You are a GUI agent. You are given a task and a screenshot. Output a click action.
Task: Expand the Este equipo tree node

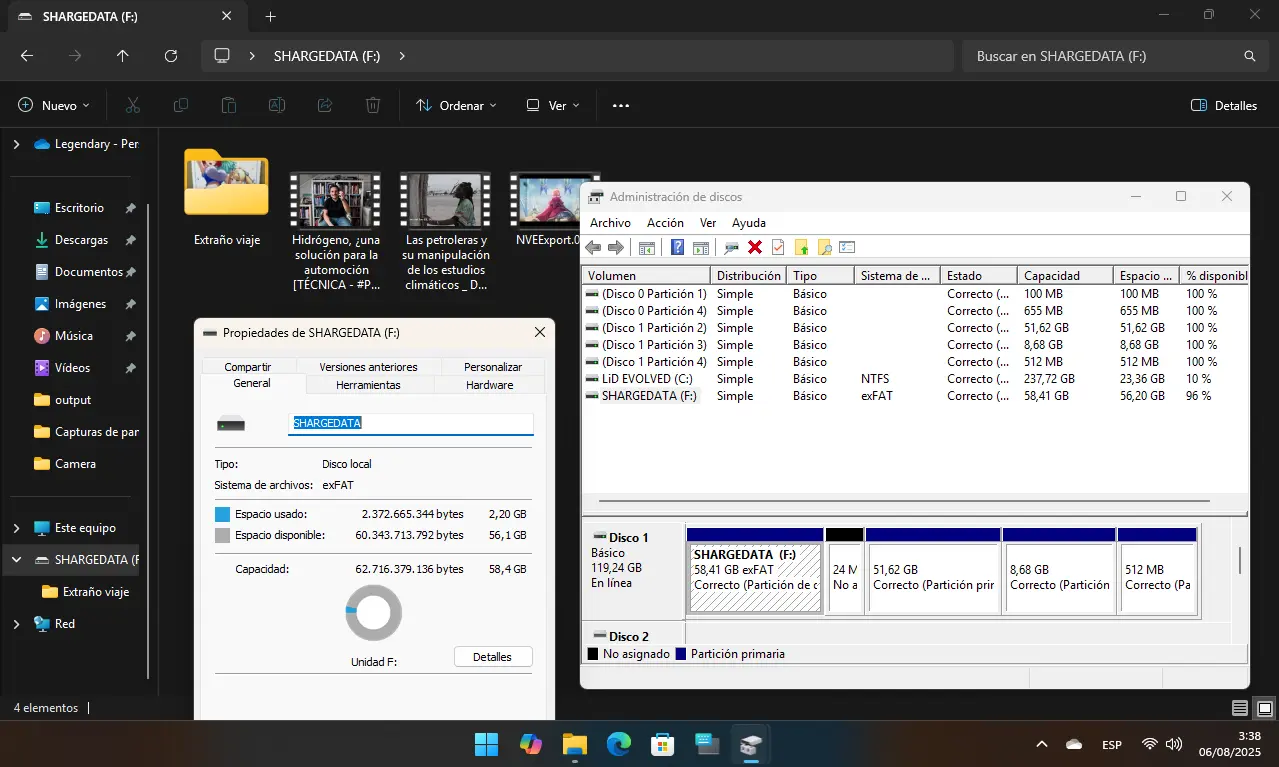click(x=16, y=528)
